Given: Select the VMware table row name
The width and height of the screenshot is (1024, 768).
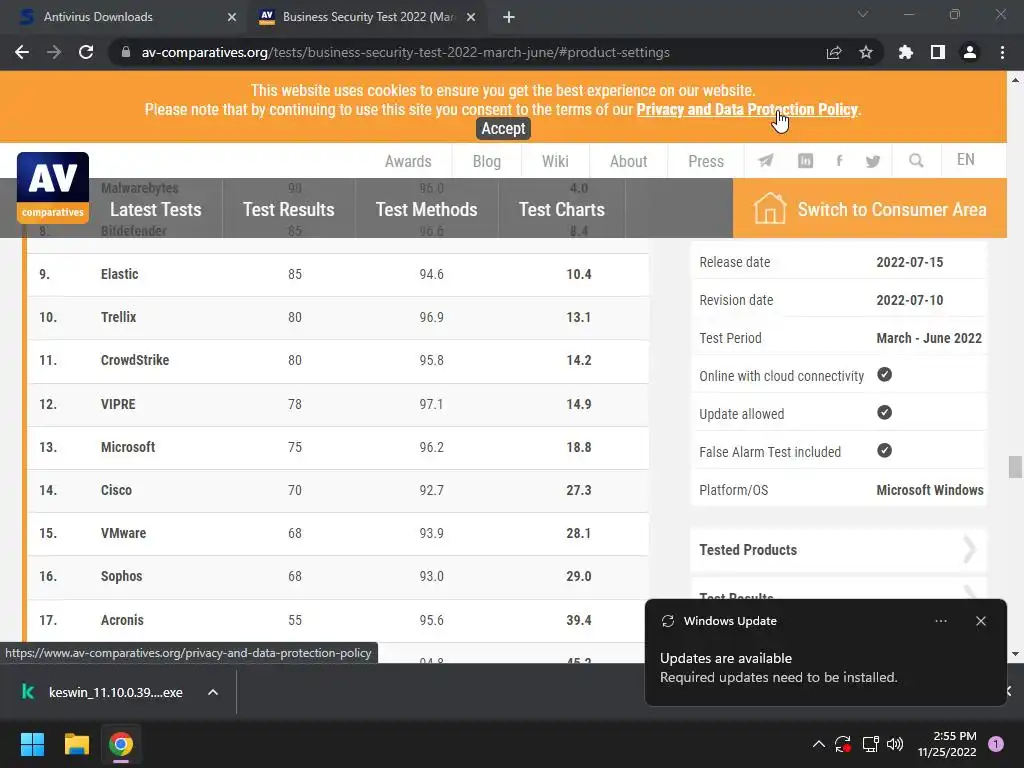Looking at the screenshot, I should 123,534.
